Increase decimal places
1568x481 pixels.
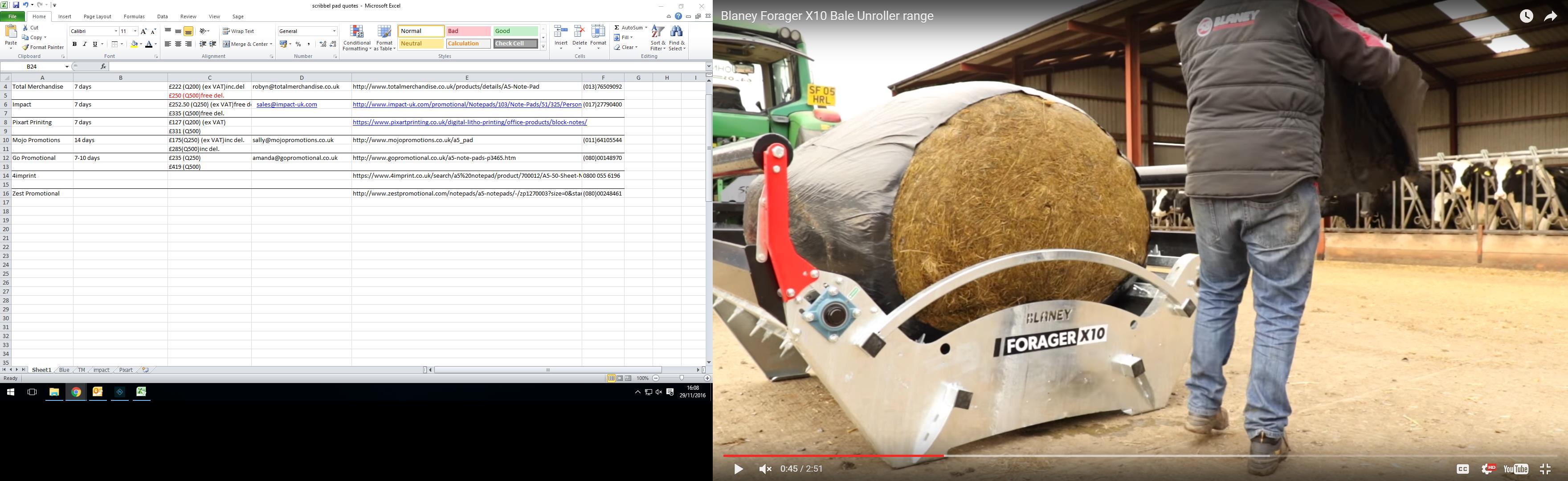click(x=323, y=44)
